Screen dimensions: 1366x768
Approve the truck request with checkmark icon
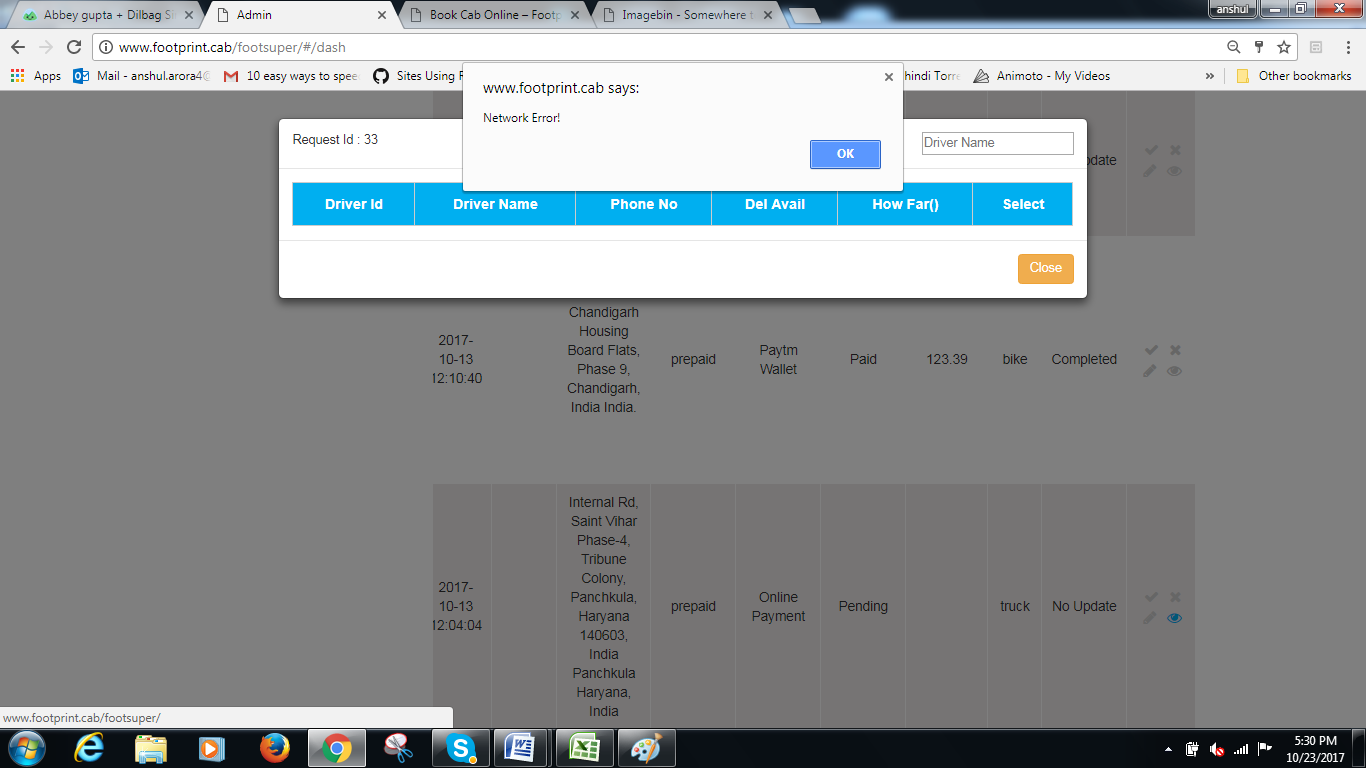1151,597
